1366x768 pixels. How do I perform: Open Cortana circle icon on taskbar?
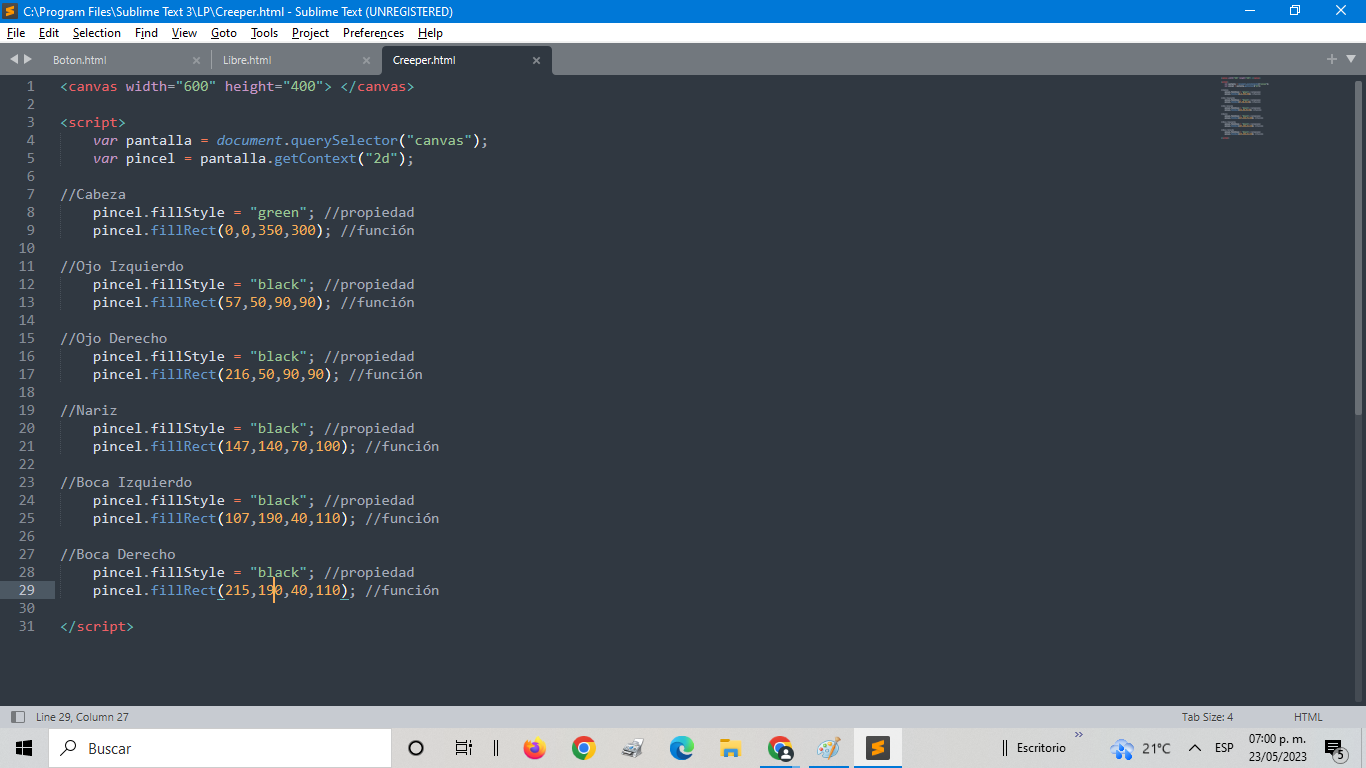click(416, 748)
